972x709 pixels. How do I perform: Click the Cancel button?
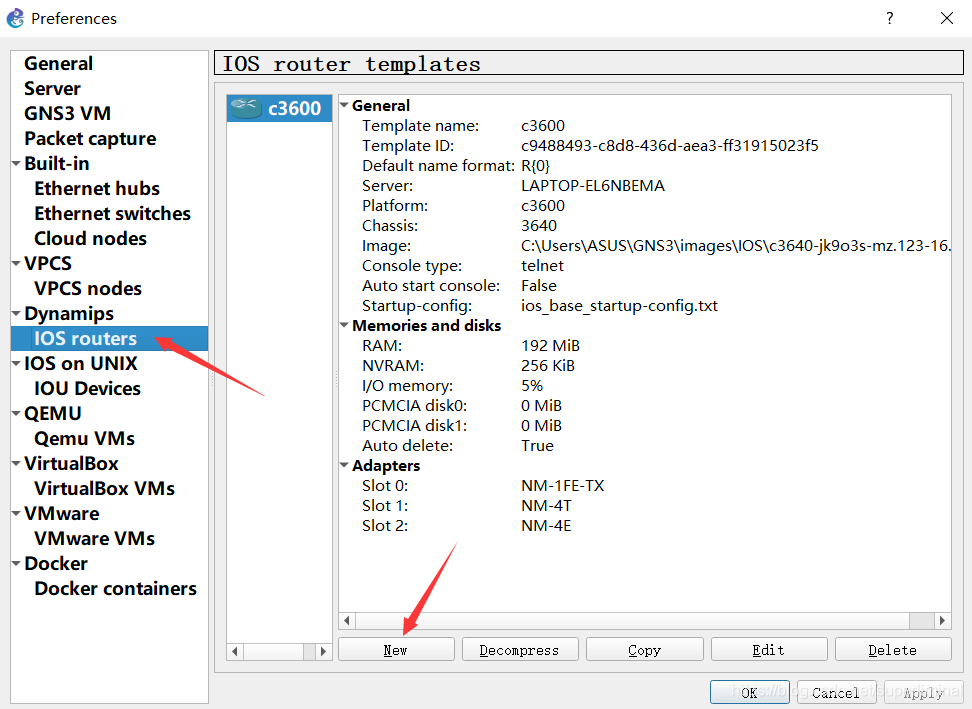tap(836, 692)
